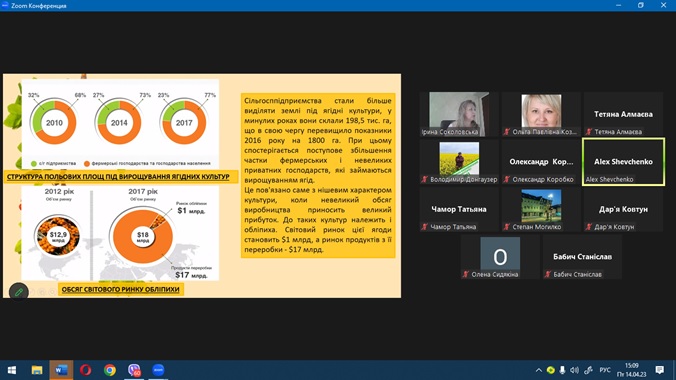
Task: Switch to Word in the taskbar
Action: 61,370
